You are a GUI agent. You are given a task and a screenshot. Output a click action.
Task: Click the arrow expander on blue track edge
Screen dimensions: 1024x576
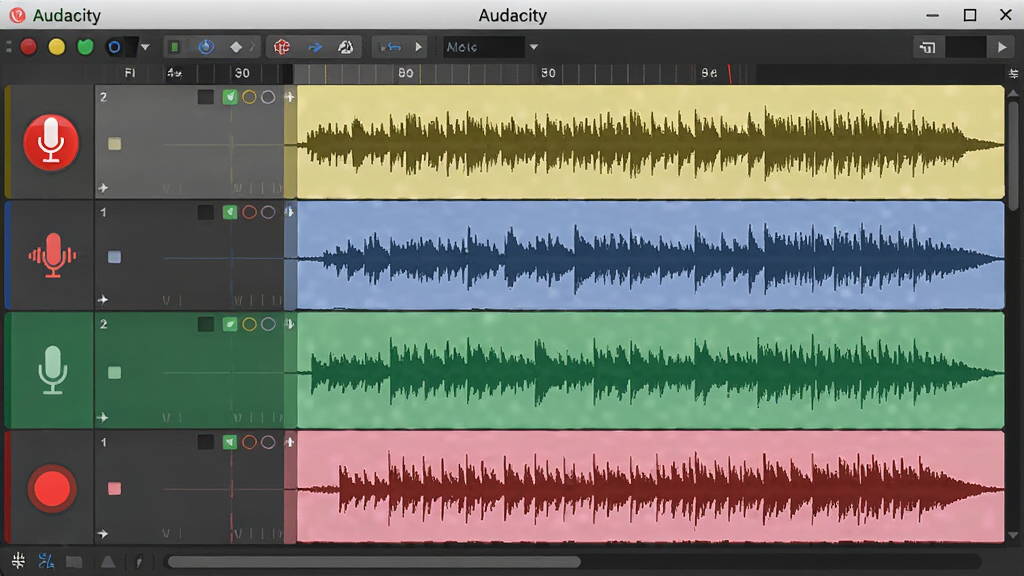pyautogui.click(x=289, y=212)
